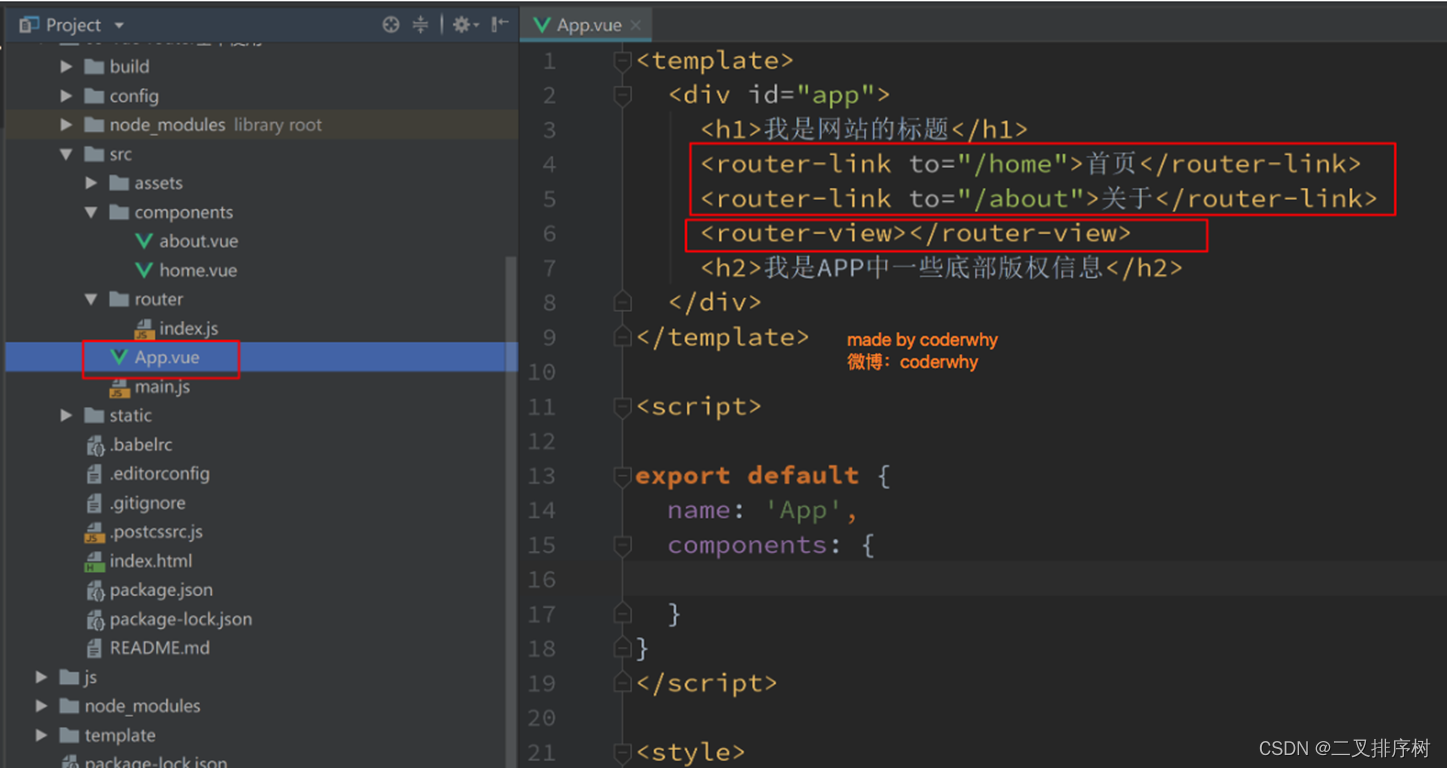The image size is (1447, 768).
Task: Click the Vue icon beside home.vue
Action: pos(144,270)
